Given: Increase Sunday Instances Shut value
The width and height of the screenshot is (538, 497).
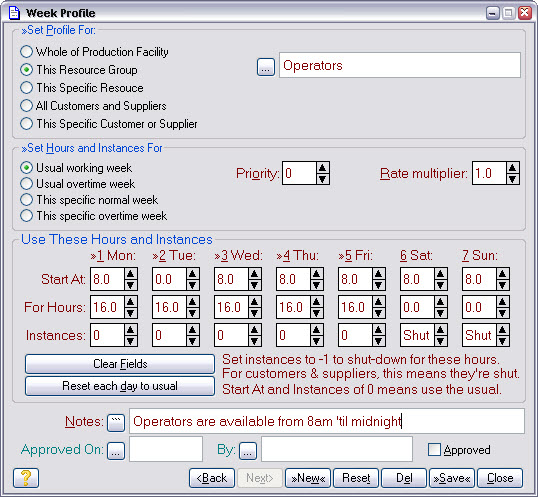Looking at the screenshot, I should [502, 330].
